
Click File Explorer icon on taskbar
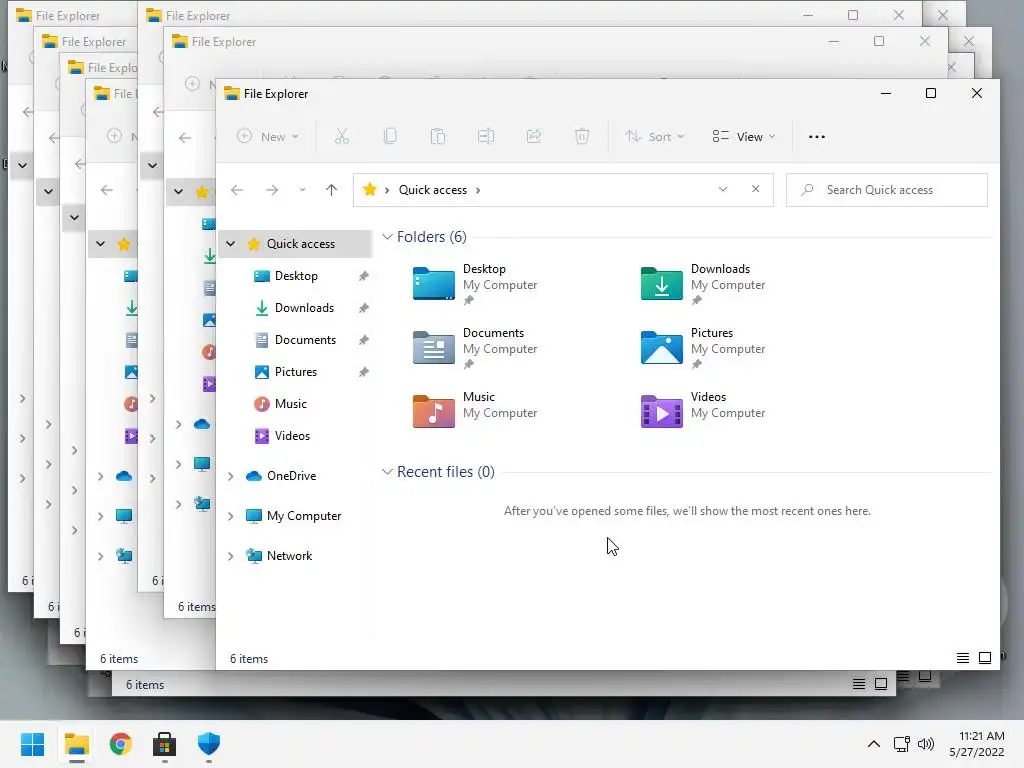76,744
